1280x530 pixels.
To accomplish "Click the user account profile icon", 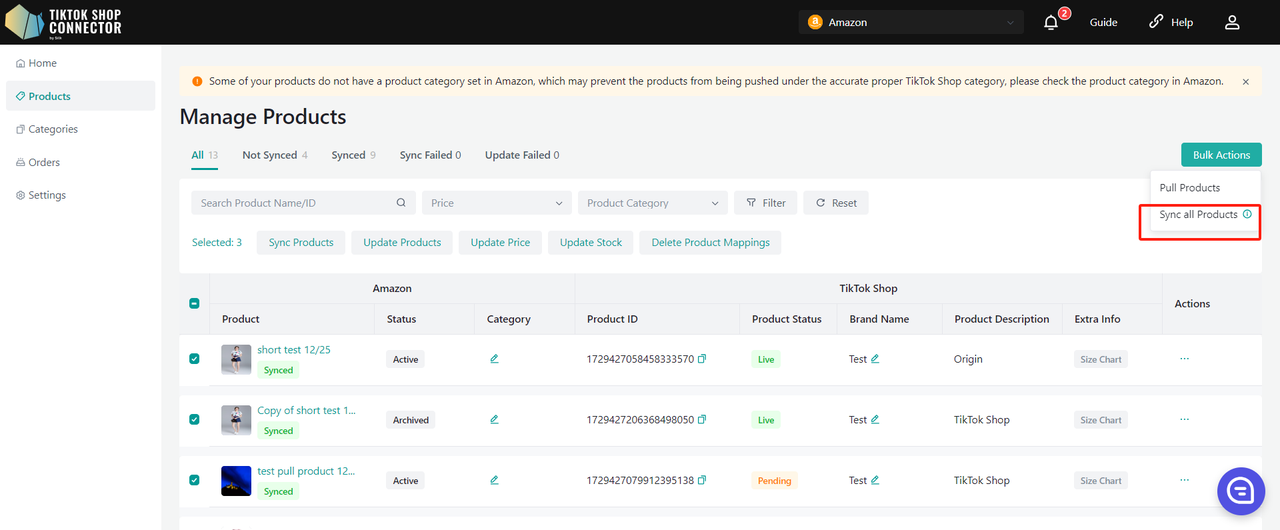I will click(1232, 22).
